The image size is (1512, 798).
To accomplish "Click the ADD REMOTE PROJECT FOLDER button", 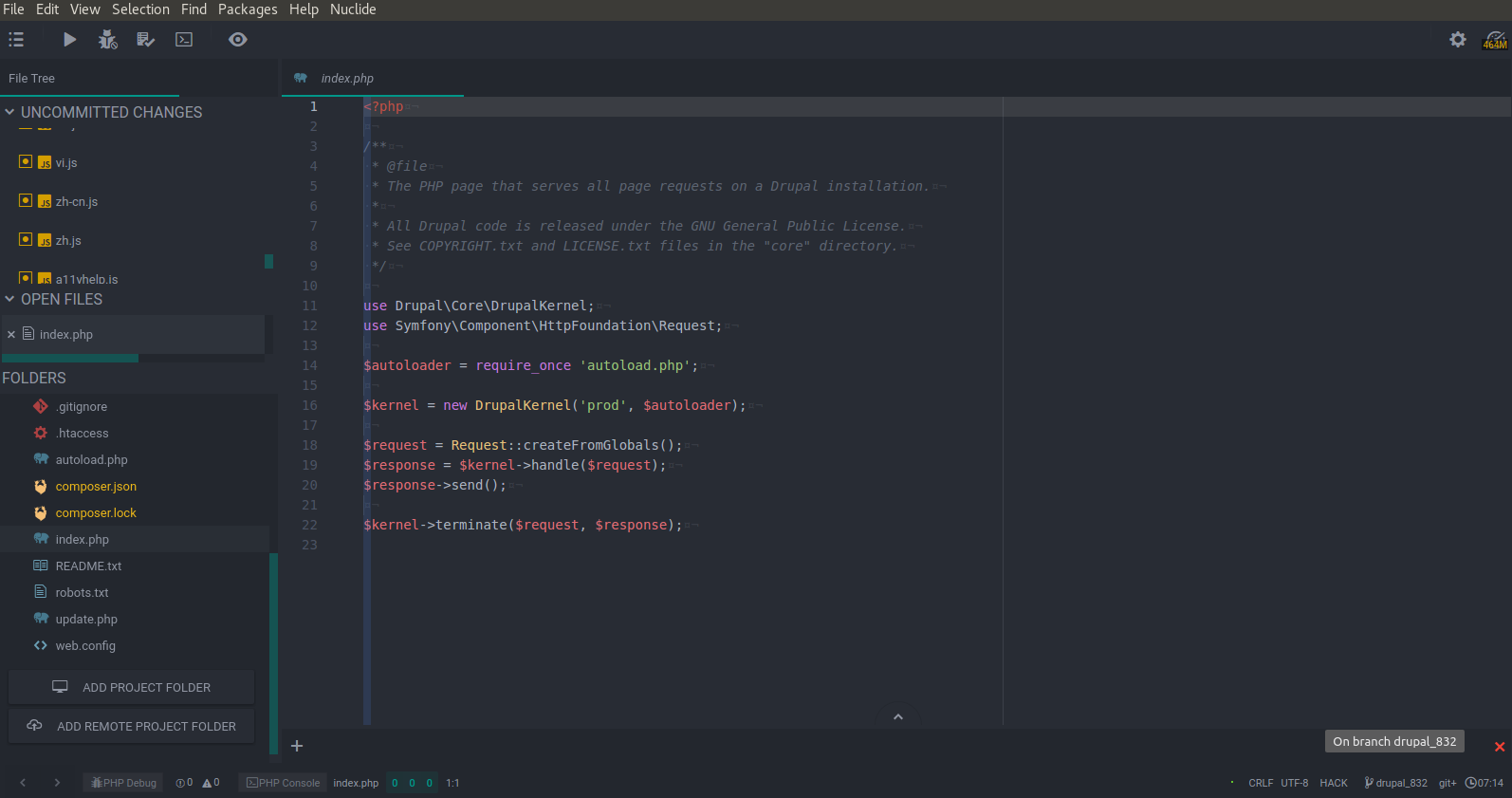I will click(132, 726).
